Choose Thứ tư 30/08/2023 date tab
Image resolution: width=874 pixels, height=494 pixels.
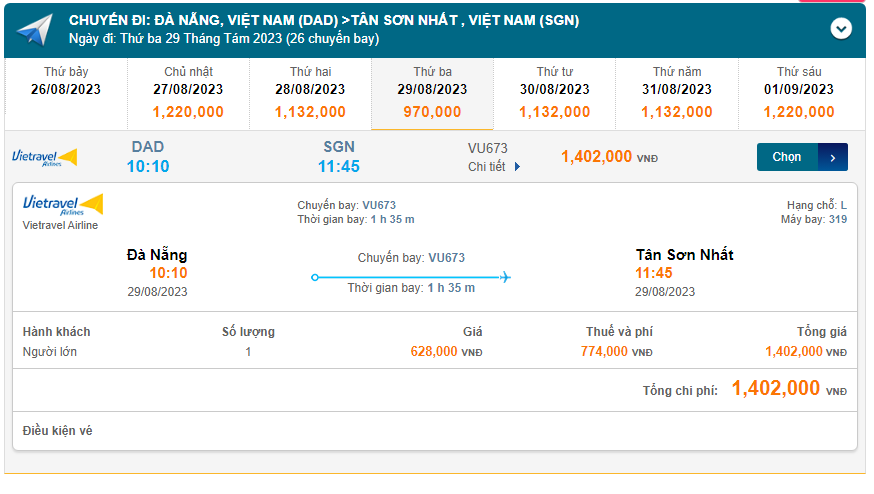(554, 93)
